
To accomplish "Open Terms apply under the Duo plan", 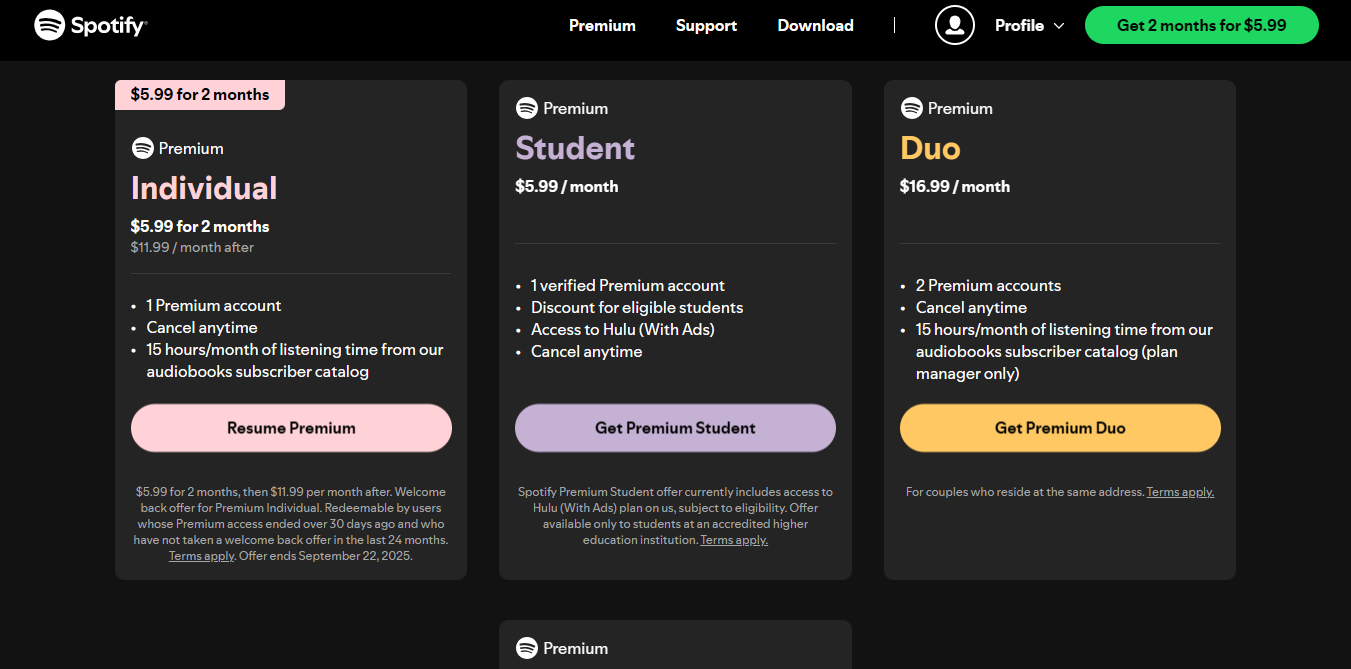I will 1181,491.
